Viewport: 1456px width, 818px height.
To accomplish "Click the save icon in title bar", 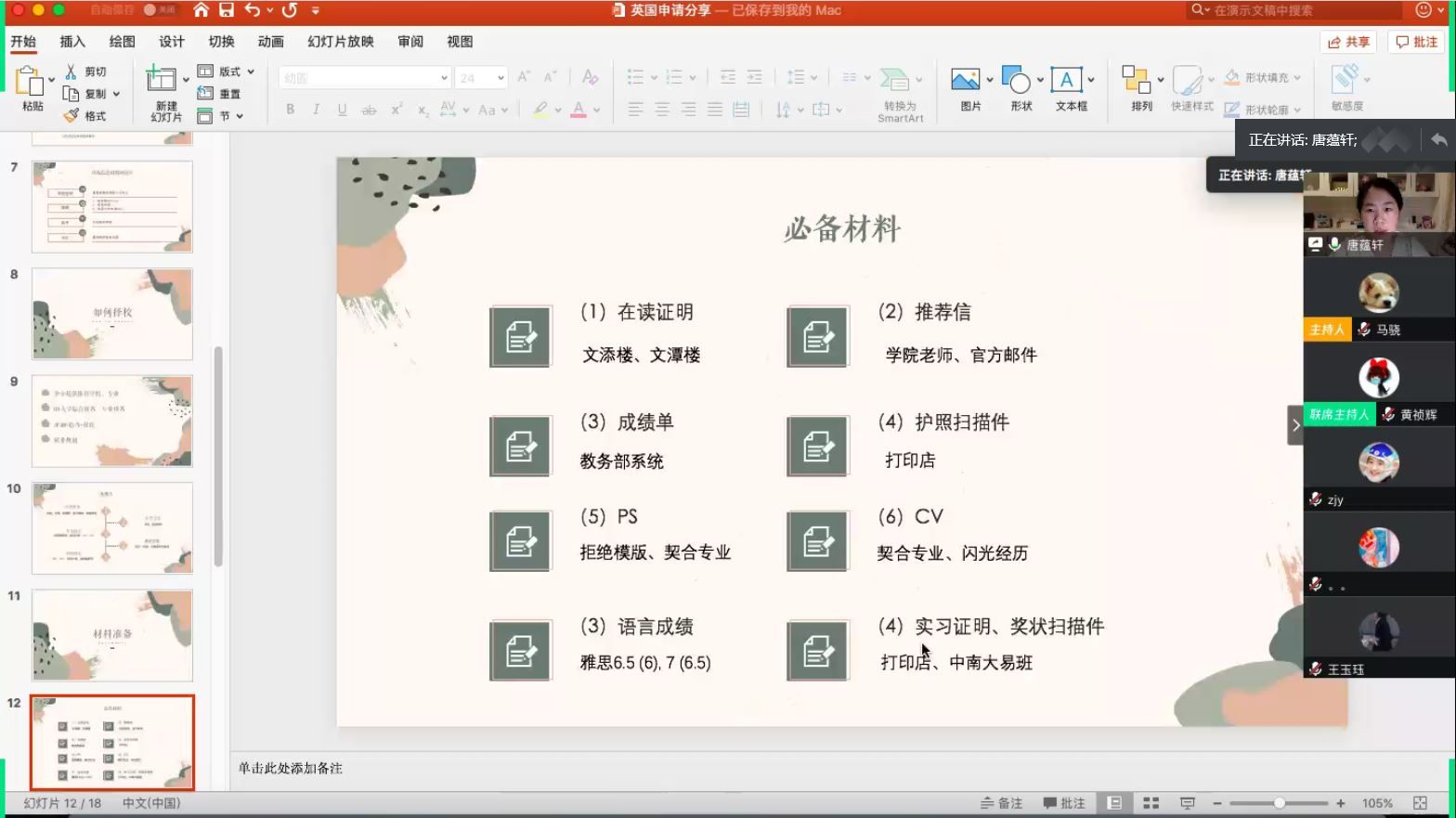I will 227,10.
